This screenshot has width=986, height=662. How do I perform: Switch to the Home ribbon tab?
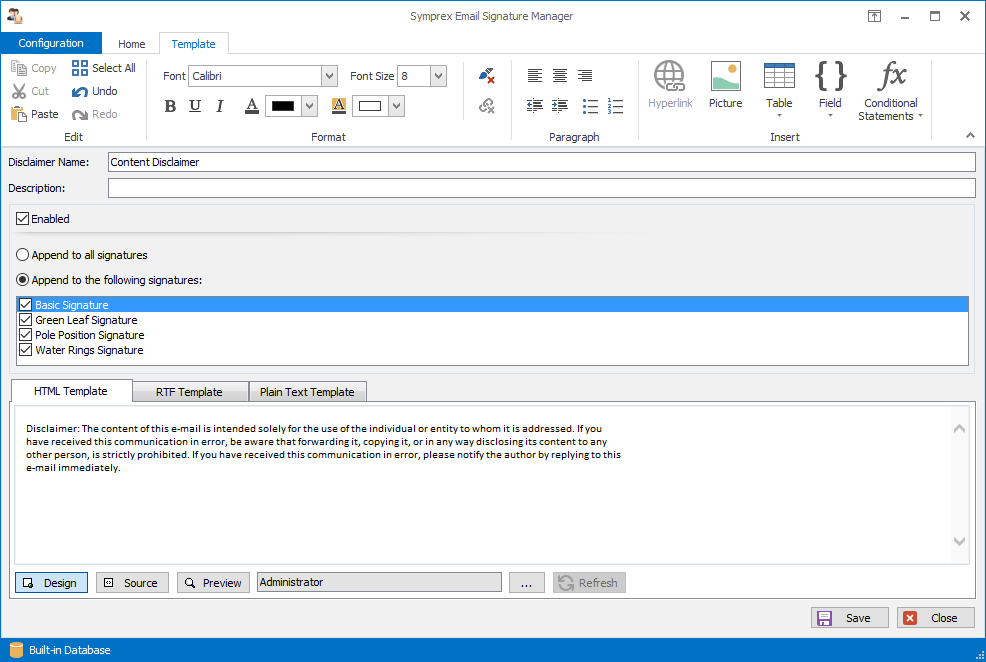click(x=131, y=44)
